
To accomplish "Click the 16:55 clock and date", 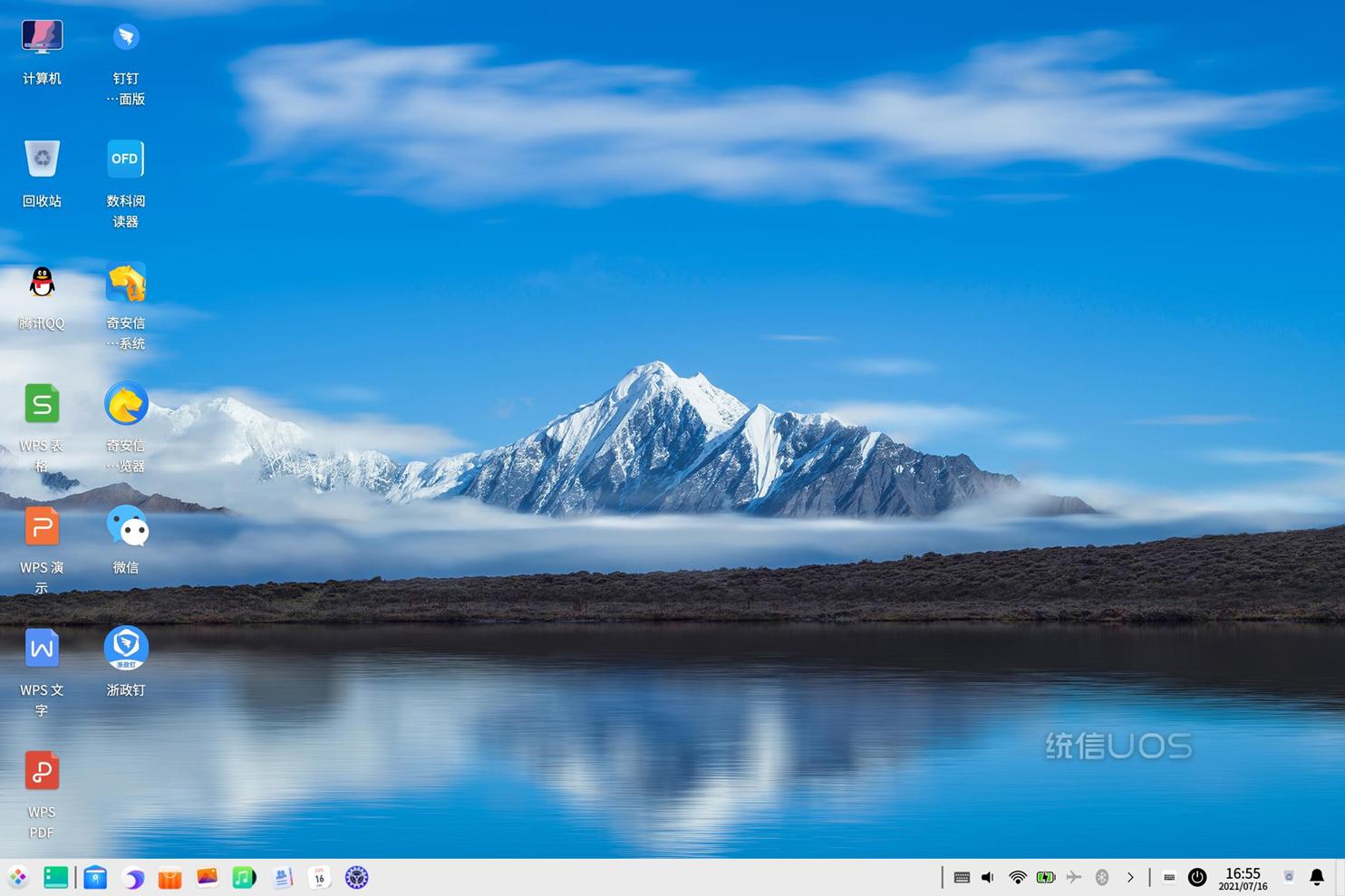I will click(1243, 878).
